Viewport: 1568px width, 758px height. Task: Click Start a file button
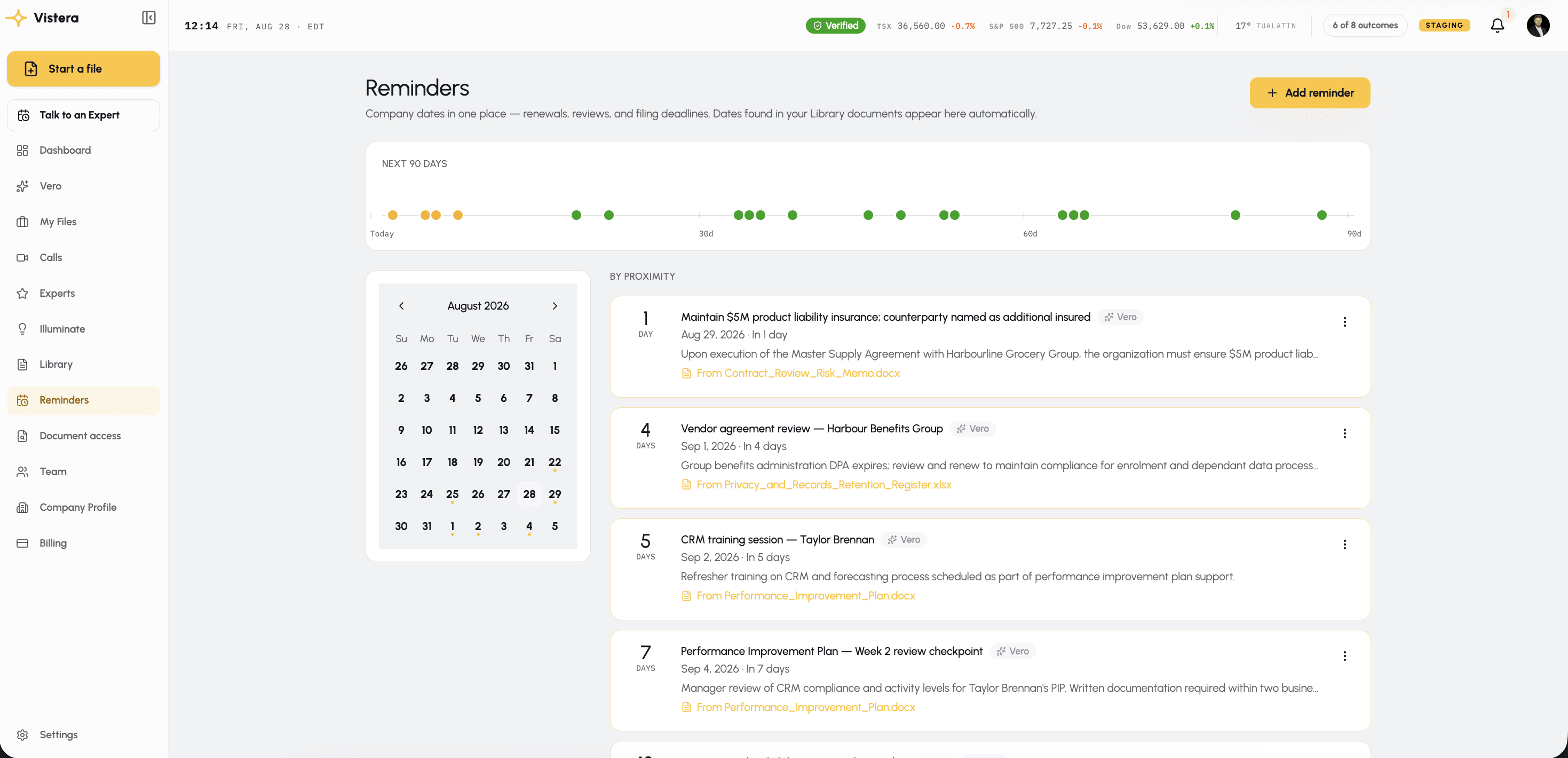click(x=83, y=69)
